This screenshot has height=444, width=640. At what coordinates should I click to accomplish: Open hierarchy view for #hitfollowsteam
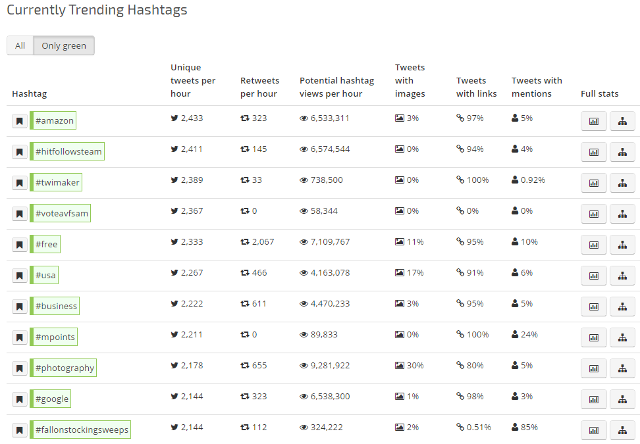[622, 152]
